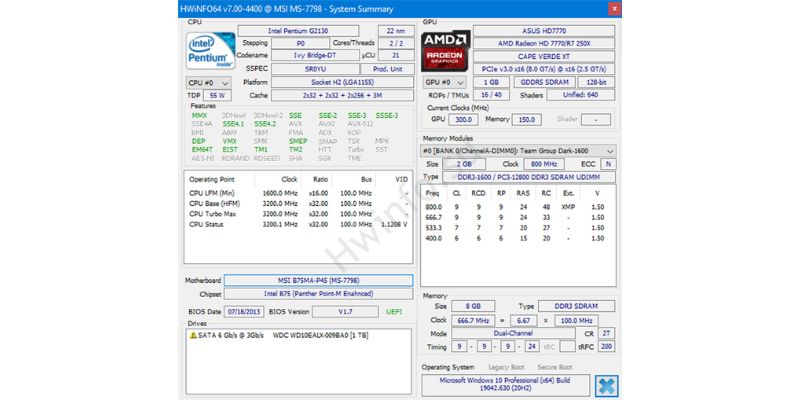
Task: Click the 1.1208 V VID value
Action: click(x=394, y=224)
